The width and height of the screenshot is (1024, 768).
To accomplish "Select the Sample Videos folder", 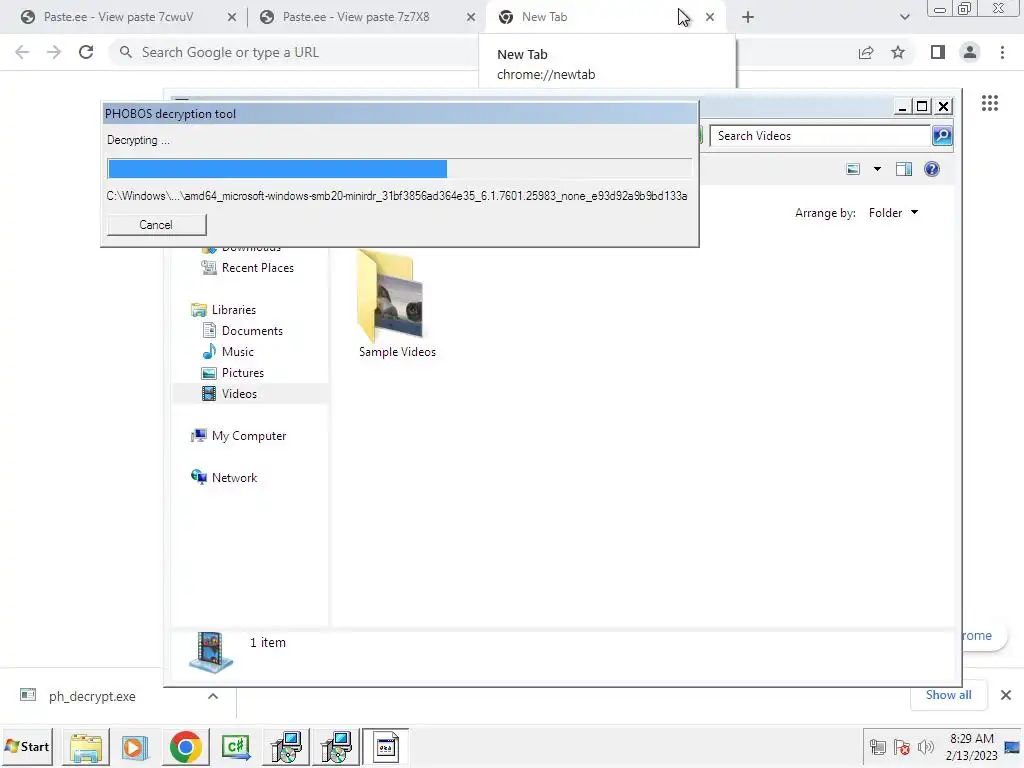I will (x=396, y=304).
